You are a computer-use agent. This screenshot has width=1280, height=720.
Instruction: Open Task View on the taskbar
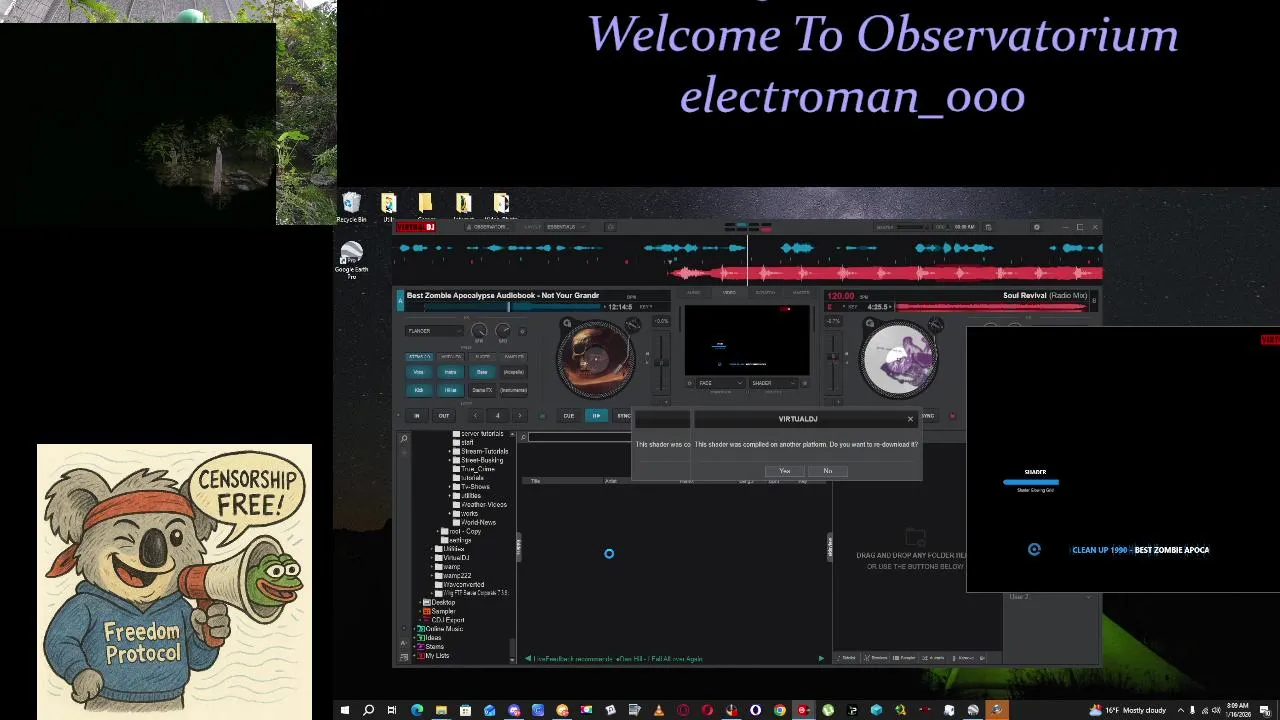coord(392,710)
